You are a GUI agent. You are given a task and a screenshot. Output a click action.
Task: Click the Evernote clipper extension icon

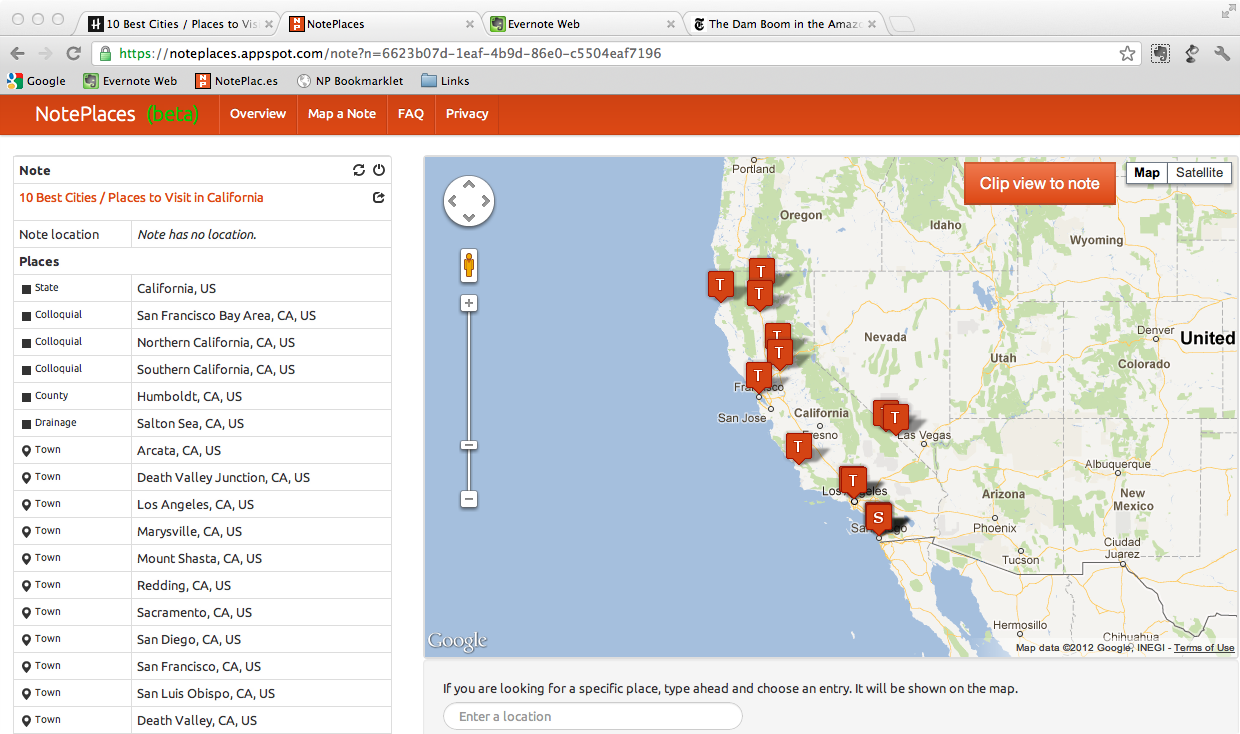click(1160, 53)
